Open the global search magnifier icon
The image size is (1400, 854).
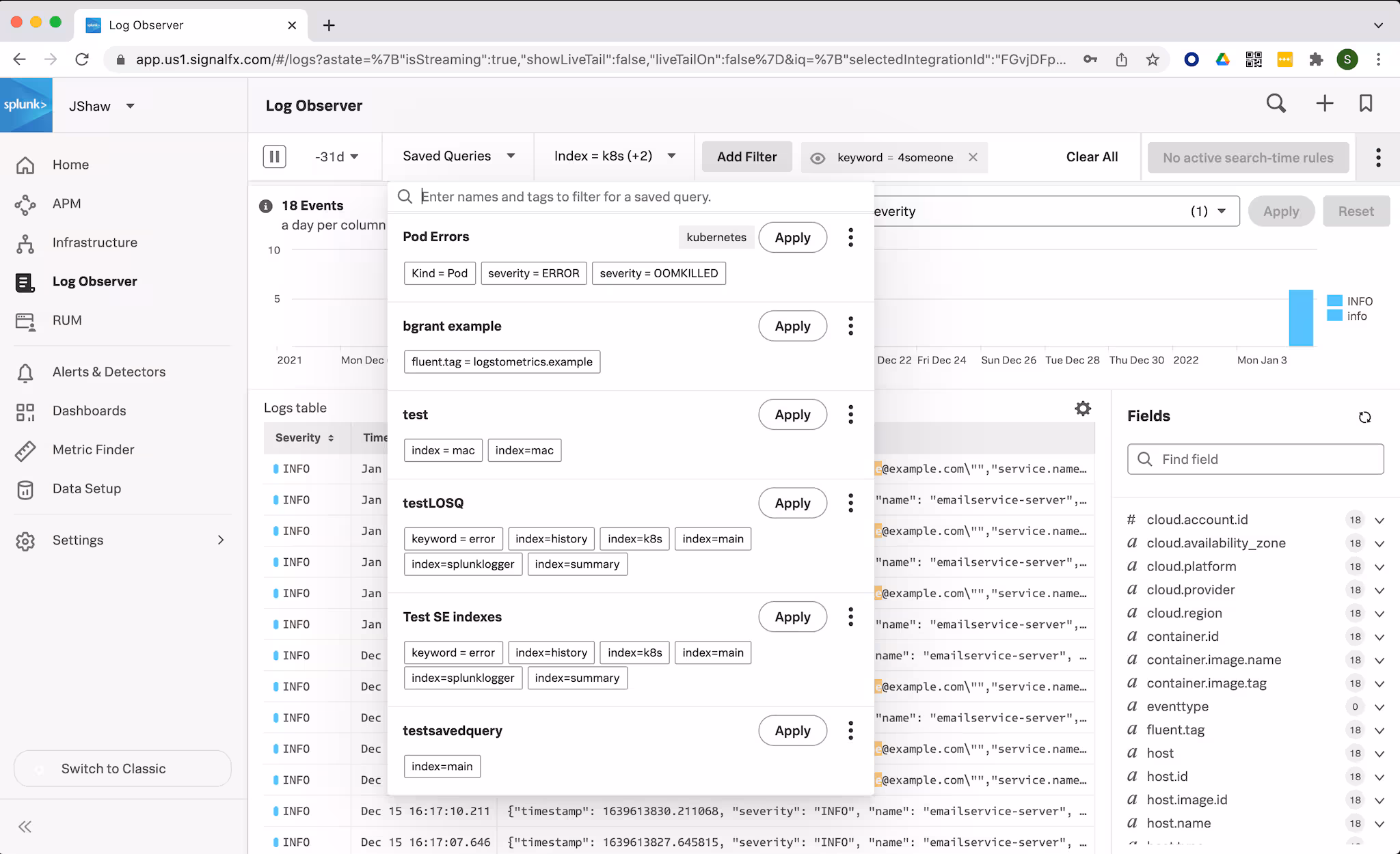1276,104
